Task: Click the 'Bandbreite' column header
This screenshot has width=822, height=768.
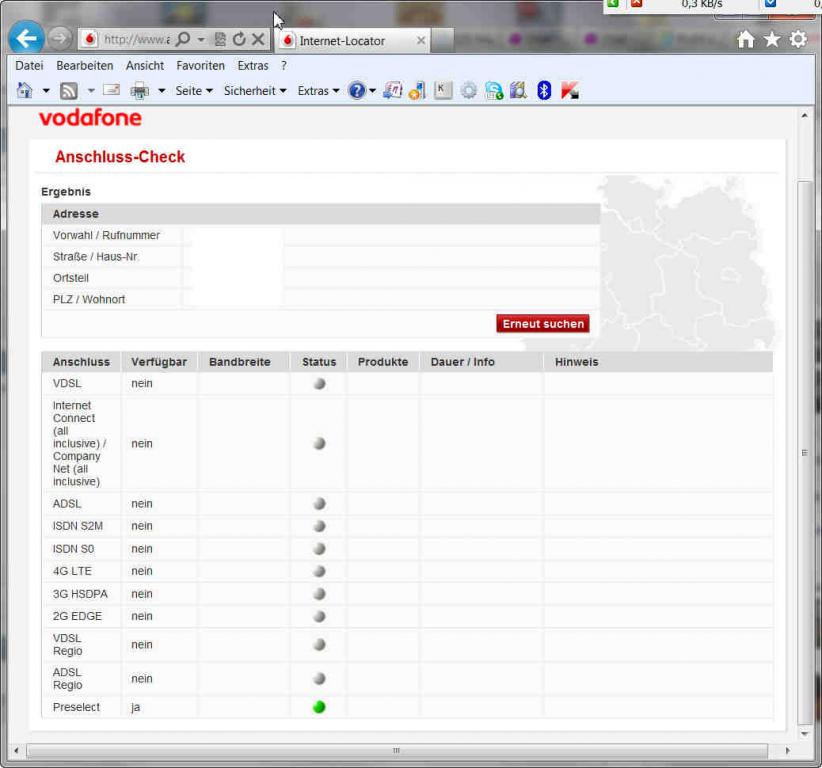Action: [x=240, y=362]
